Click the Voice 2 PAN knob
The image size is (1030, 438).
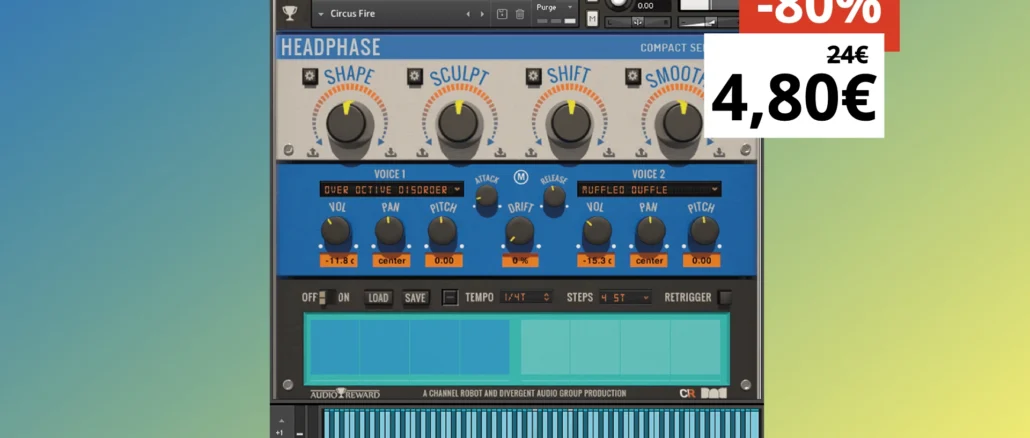point(651,232)
